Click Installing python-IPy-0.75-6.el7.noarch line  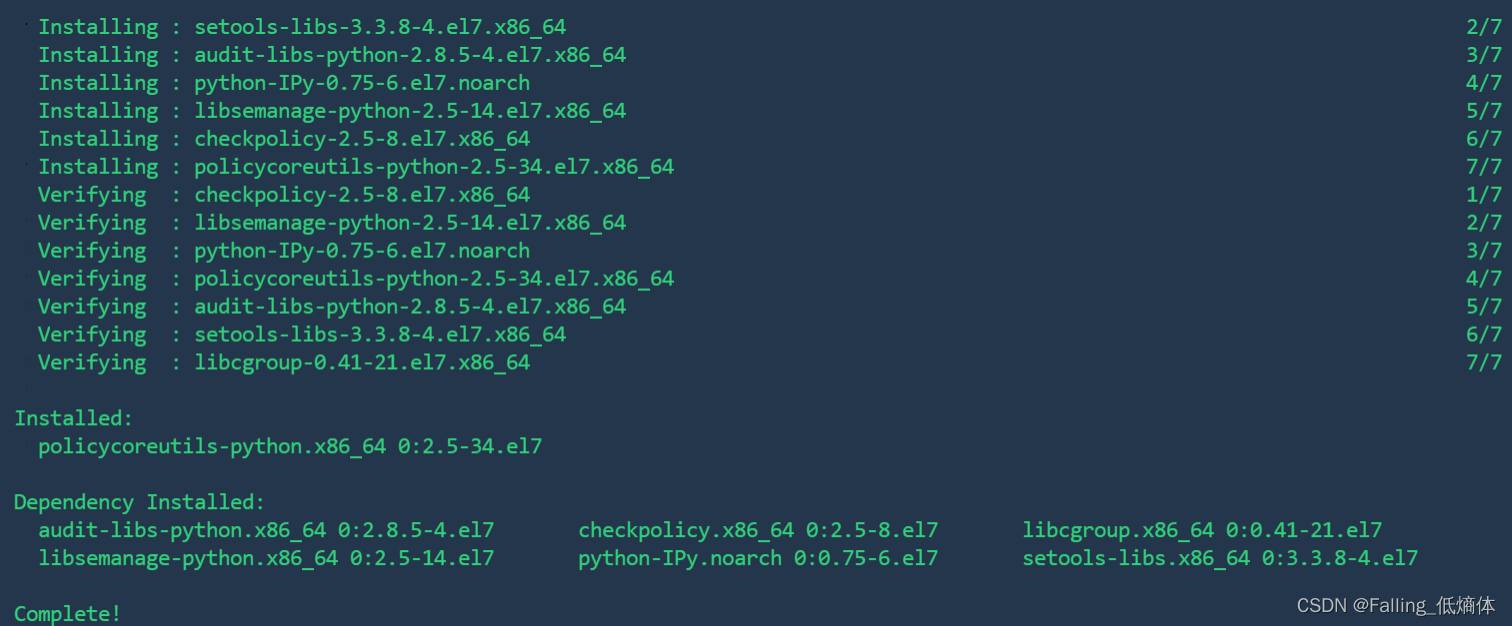click(284, 83)
